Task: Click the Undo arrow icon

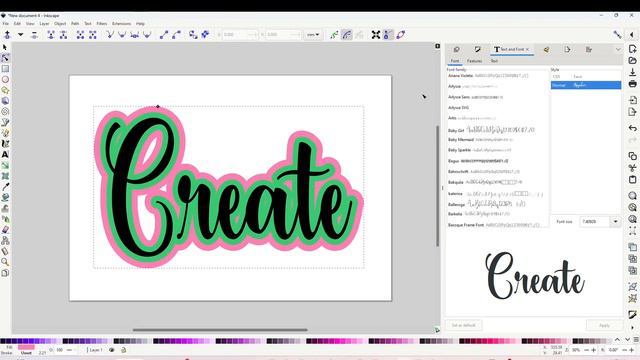Action: click(633, 128)
